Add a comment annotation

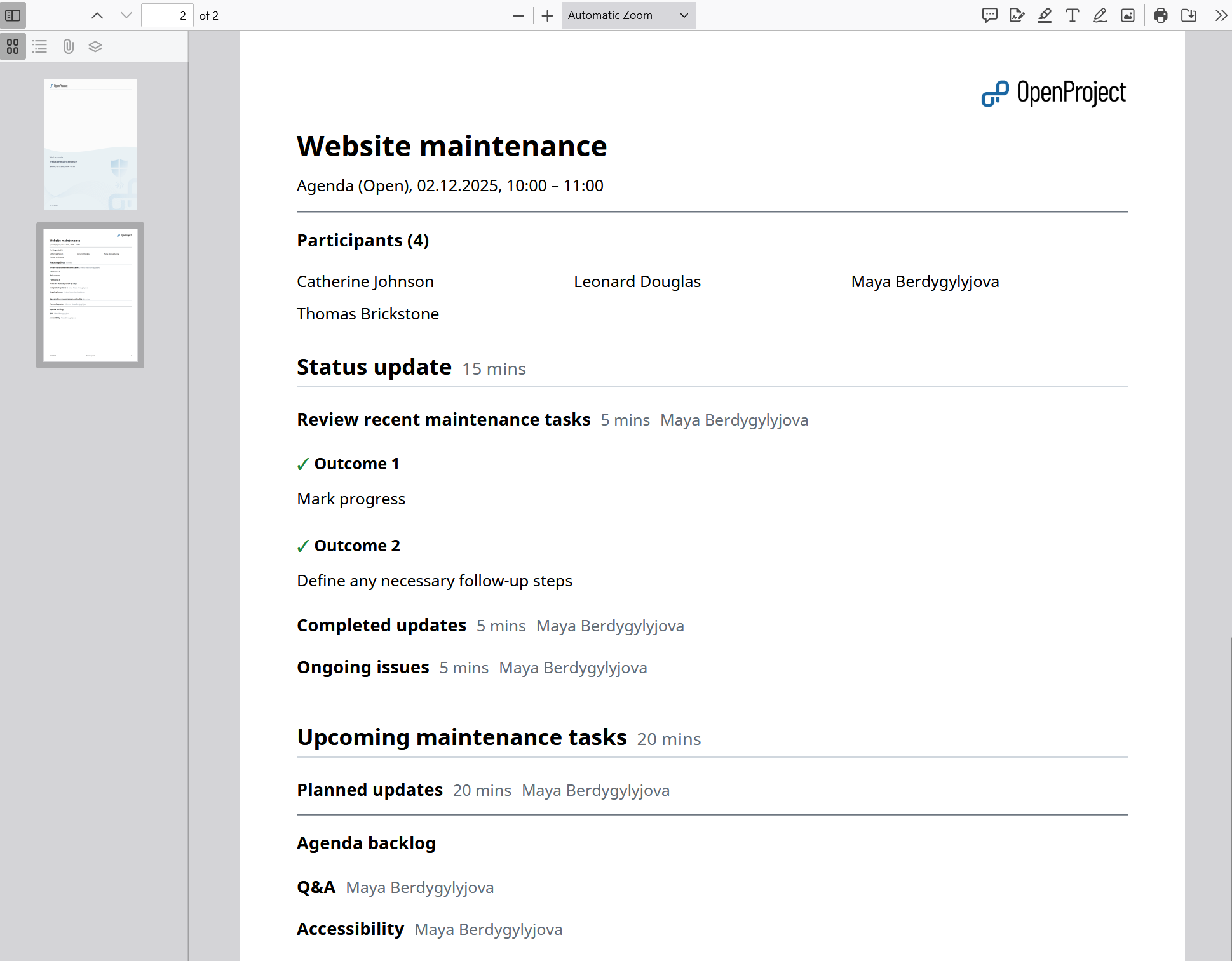pyautogui.click(x=989, y=15)
